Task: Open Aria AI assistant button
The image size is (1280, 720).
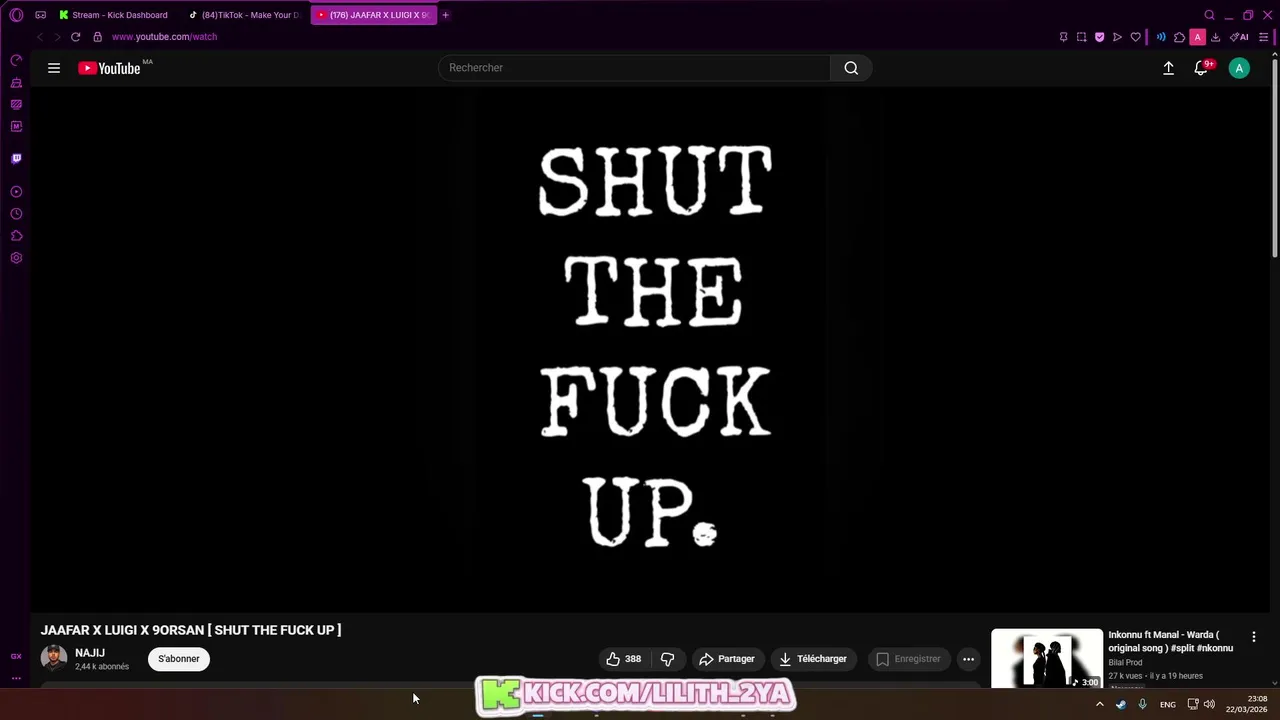Action: pyautogui.click(x=1239, y=37)
